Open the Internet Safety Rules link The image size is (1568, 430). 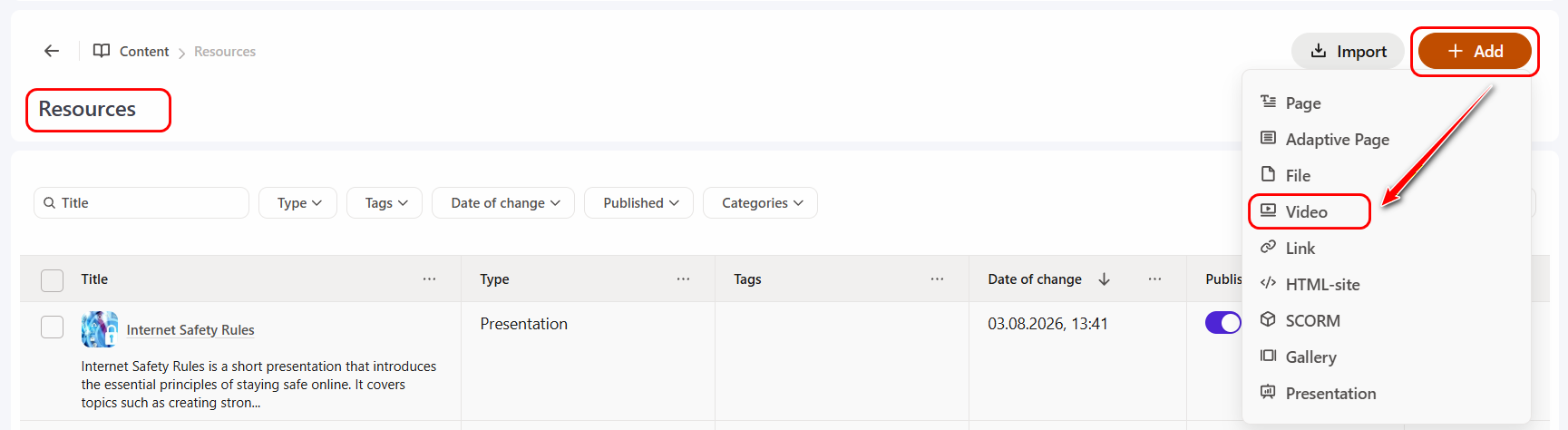pos(190,330)
